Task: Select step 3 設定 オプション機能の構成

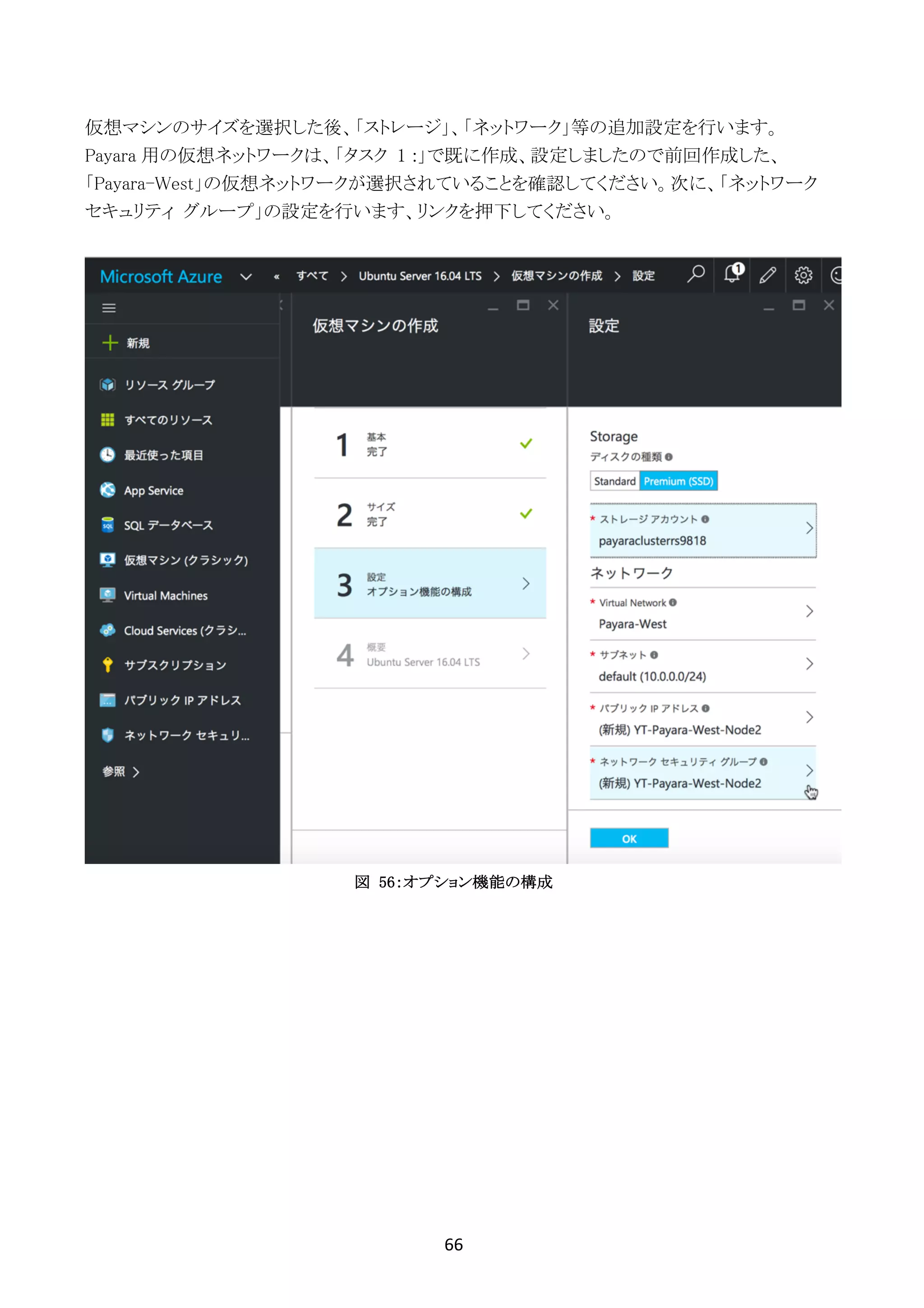Action: tap(430, 584)
